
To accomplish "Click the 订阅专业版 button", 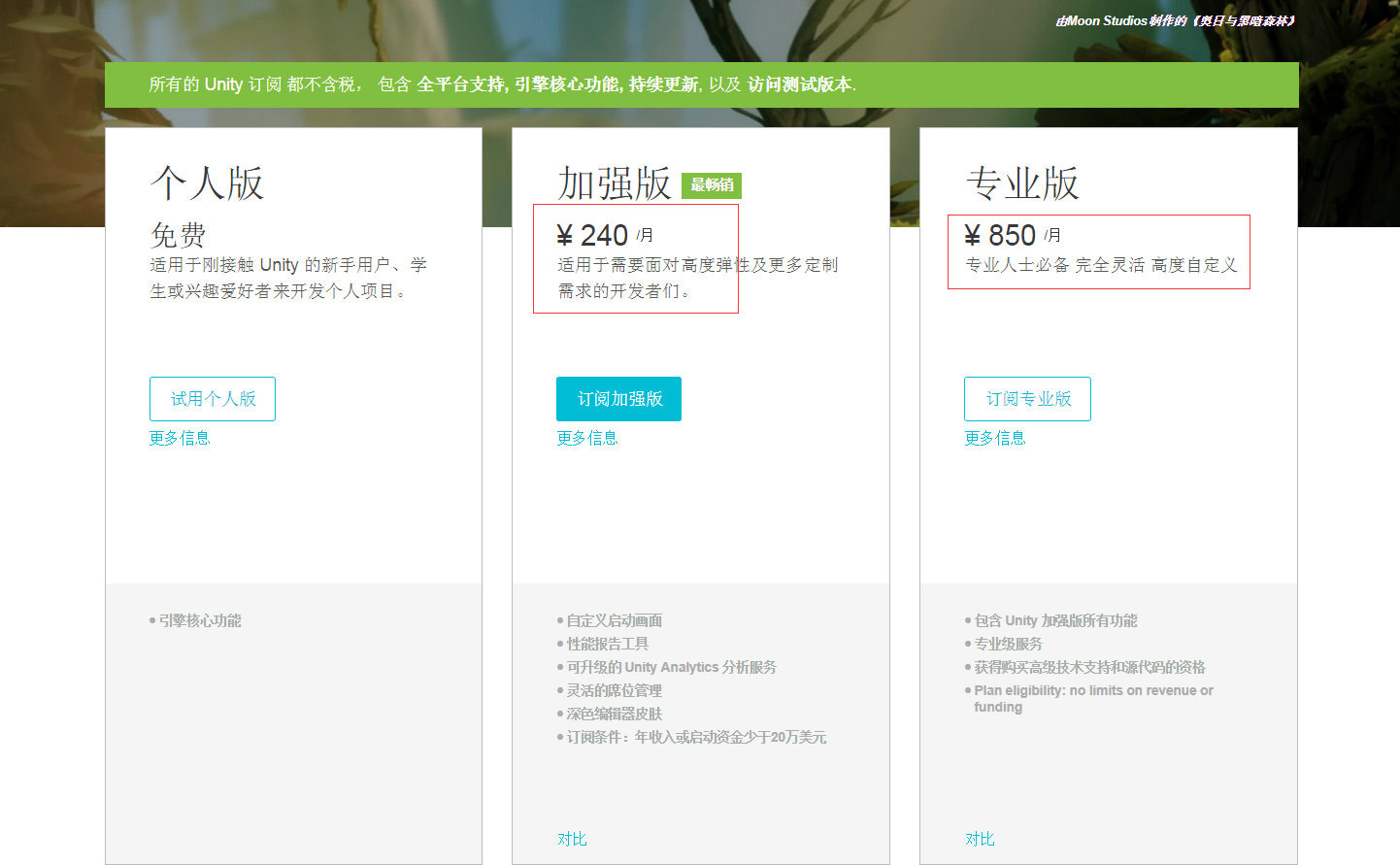I will click(x=1027, y=399).
